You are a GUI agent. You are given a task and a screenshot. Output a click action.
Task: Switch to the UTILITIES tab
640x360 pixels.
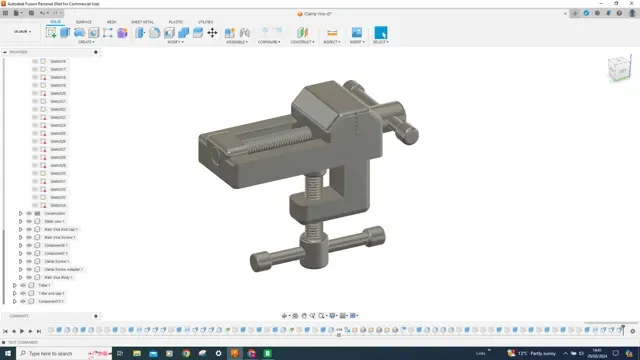(205, 22)
